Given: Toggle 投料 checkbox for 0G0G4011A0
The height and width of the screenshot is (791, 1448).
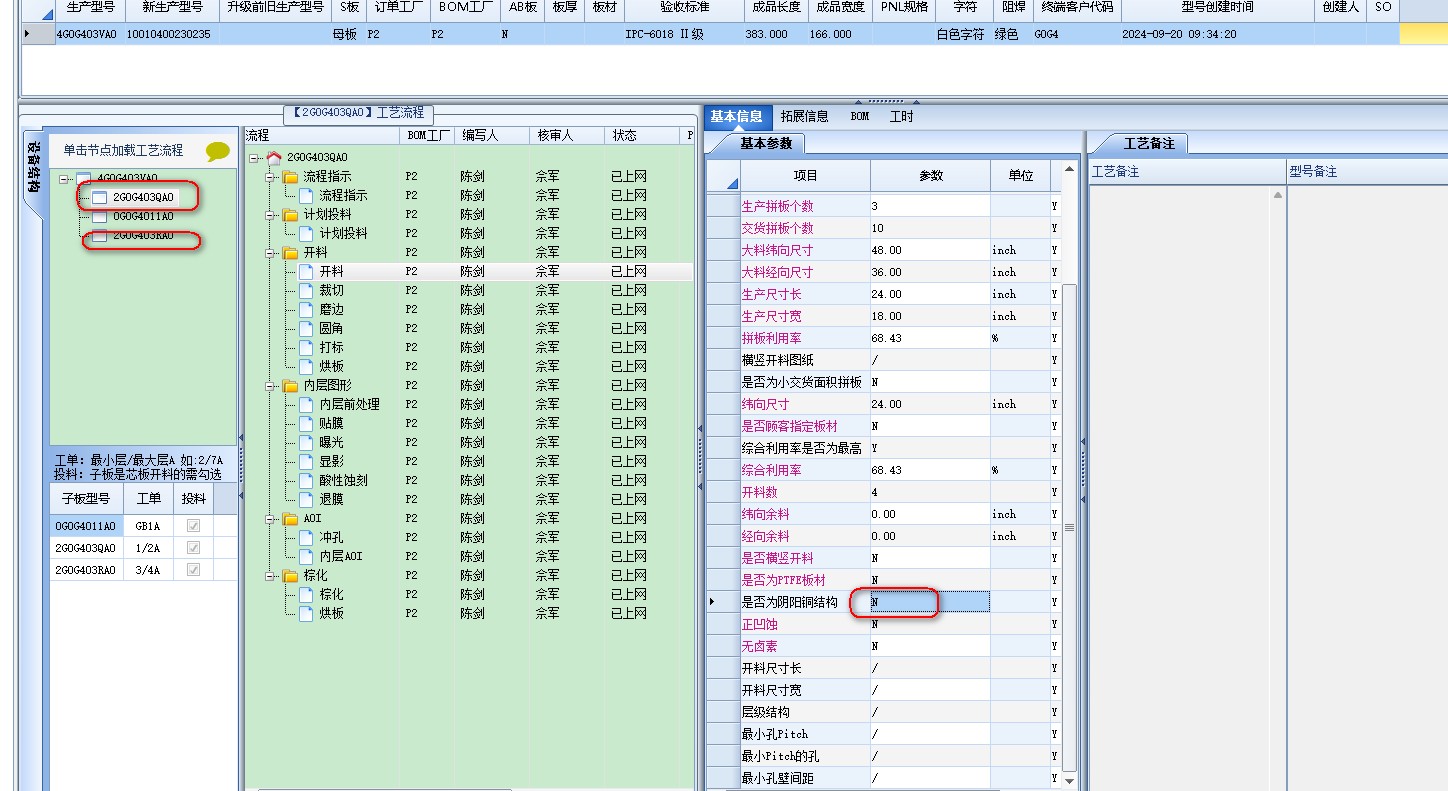Looking at the screenshot, I should 193,526.
